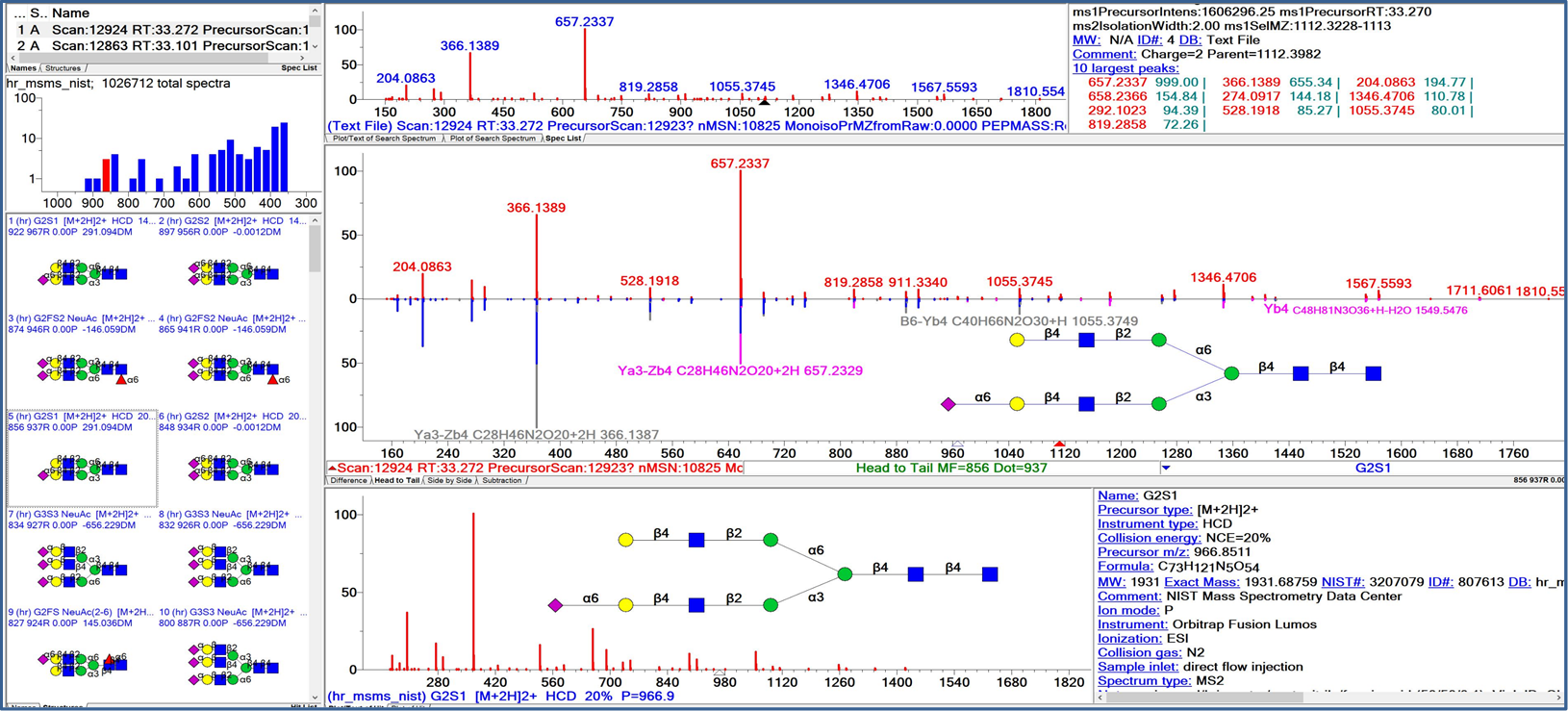The image size is (1568, 711).
Task: Select hit 5 (hr) G2S1 structure thumbnail
Action: tap(81, 458)
